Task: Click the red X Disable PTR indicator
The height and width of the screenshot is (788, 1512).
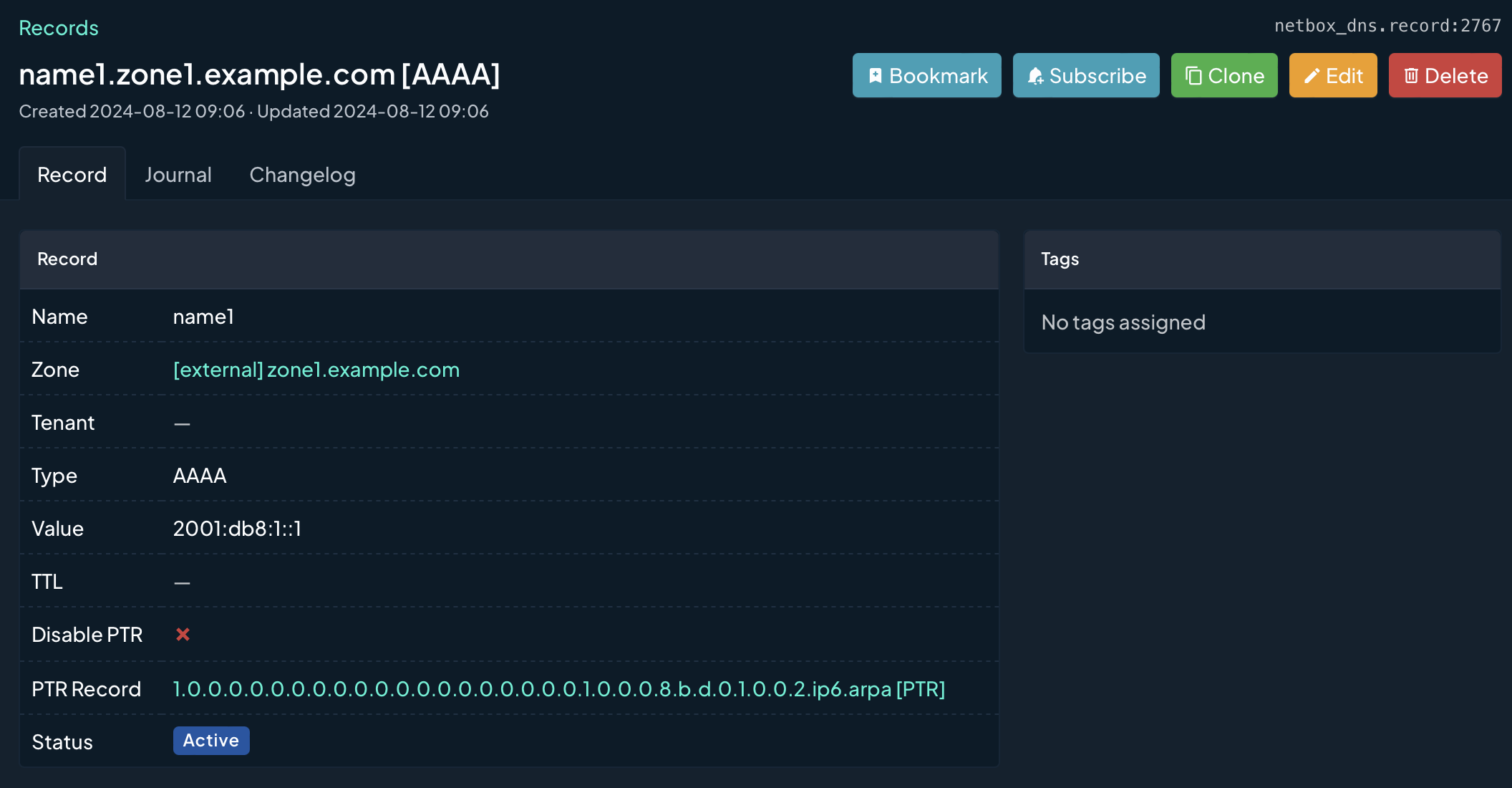Action: [183, 635]
